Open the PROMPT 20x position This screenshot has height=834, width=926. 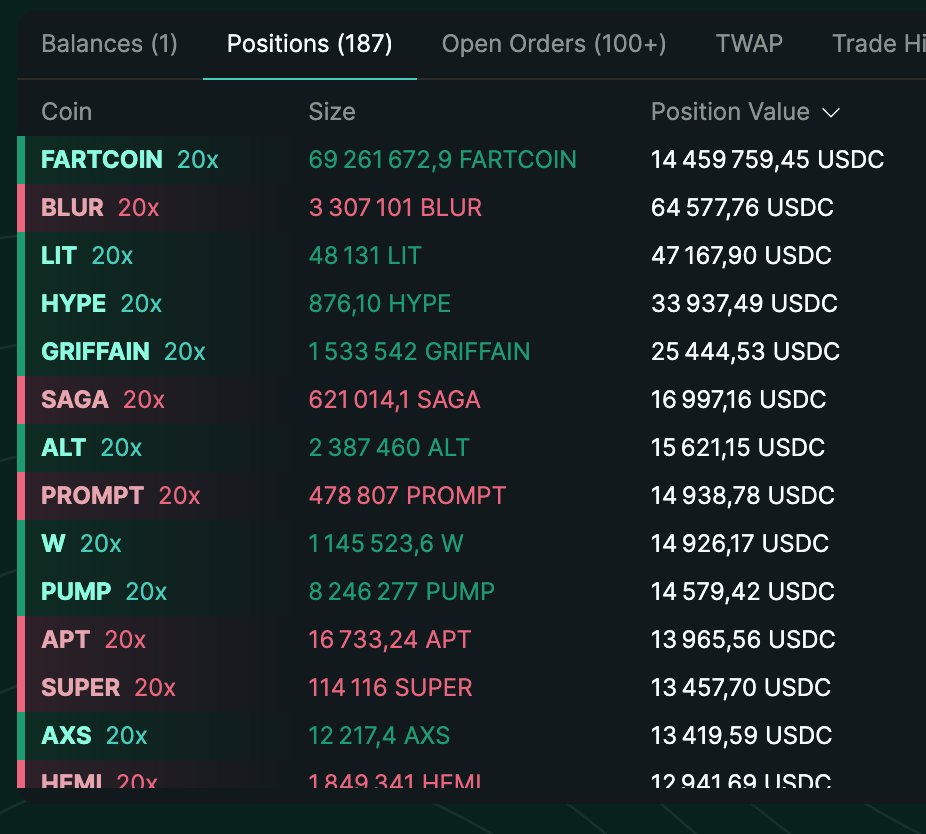[x=120, y=496]
